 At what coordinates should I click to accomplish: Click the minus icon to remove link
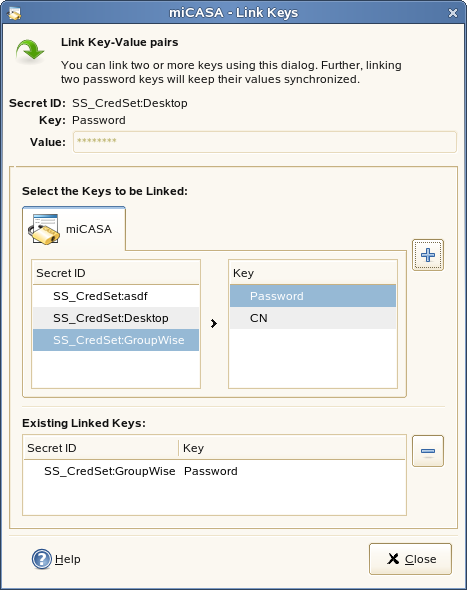[428, 451]
